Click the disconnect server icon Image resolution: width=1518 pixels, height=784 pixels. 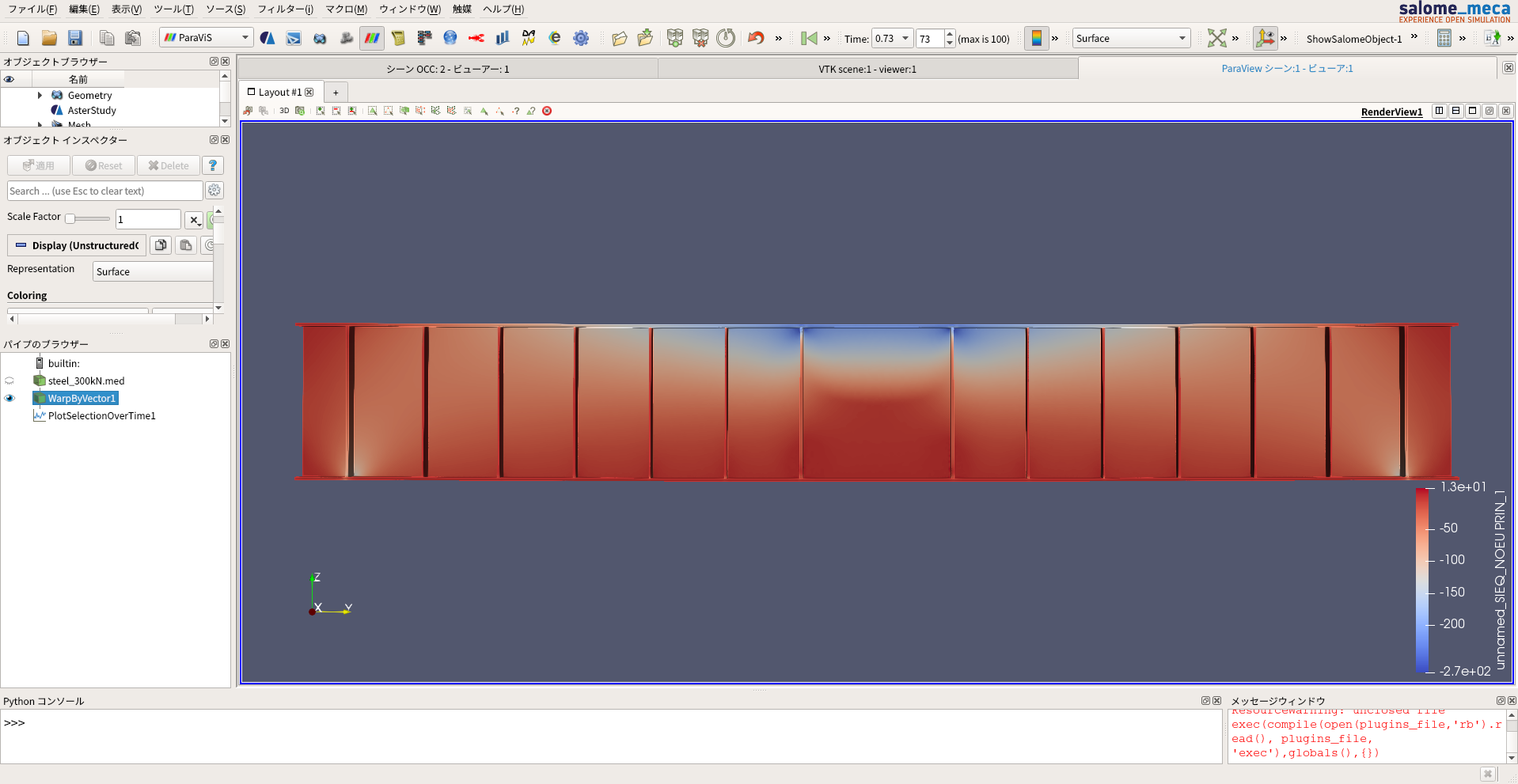[700, 38]
